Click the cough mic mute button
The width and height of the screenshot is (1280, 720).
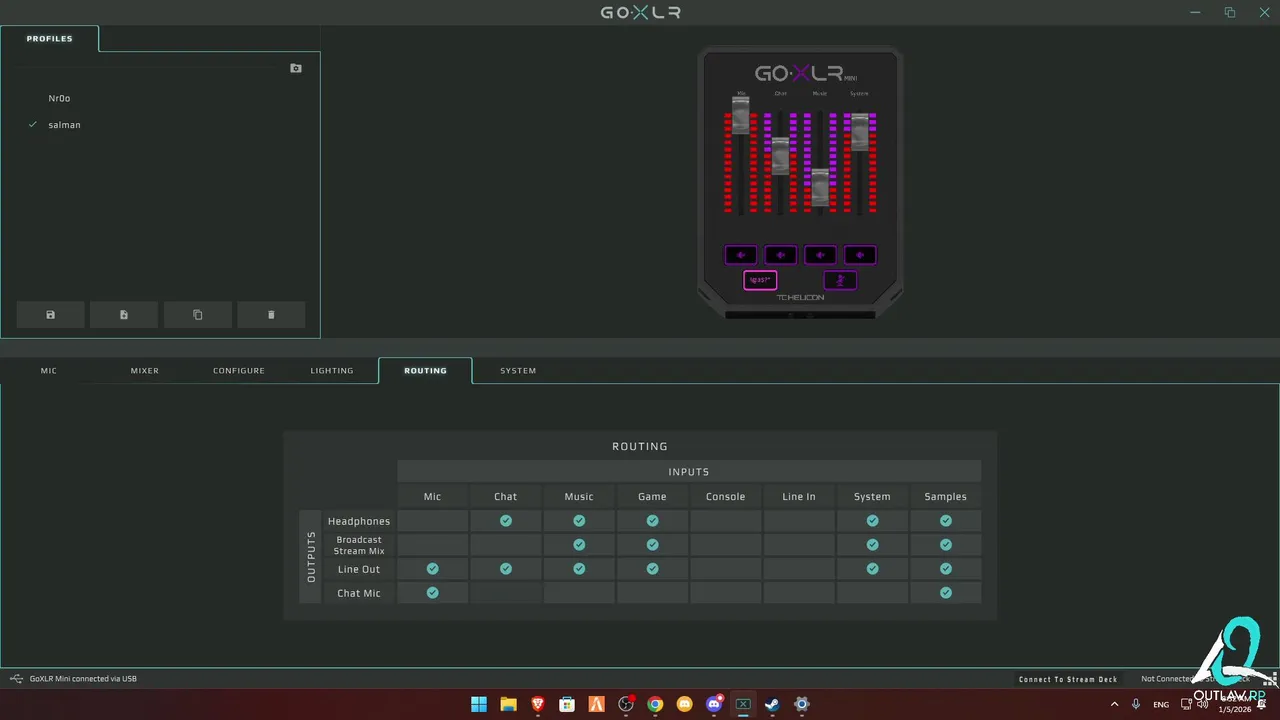coord(840,280)
